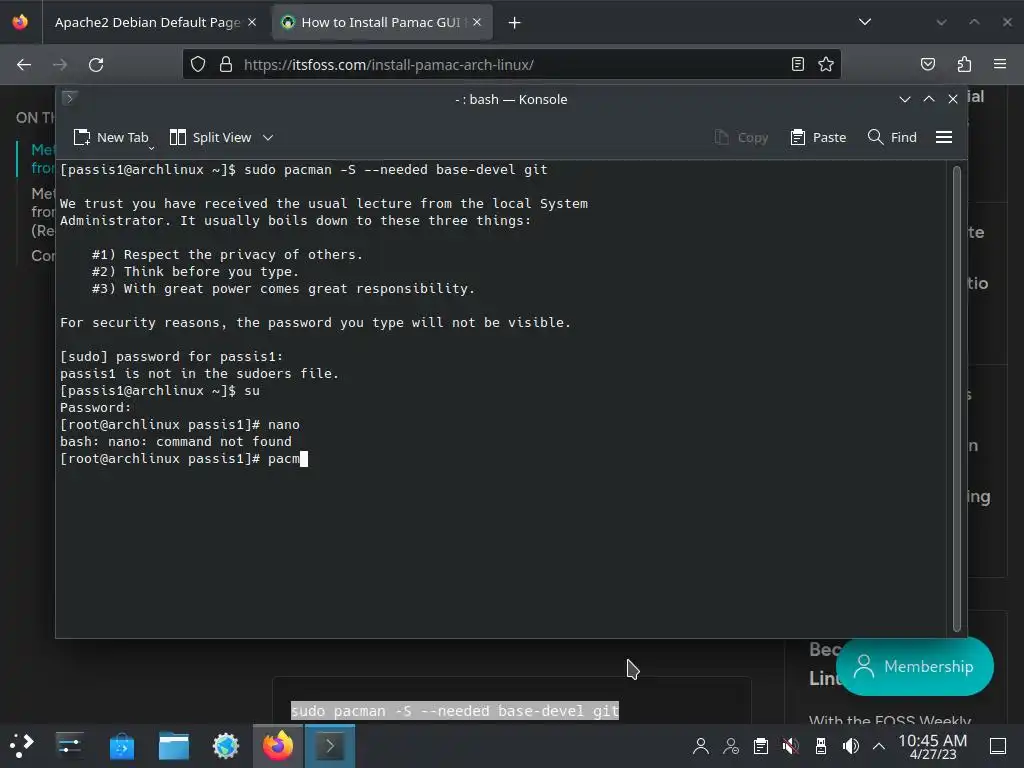Open Find in Konsole toolbar
This screenshot has width=1024, height=768.
[892, 137]
